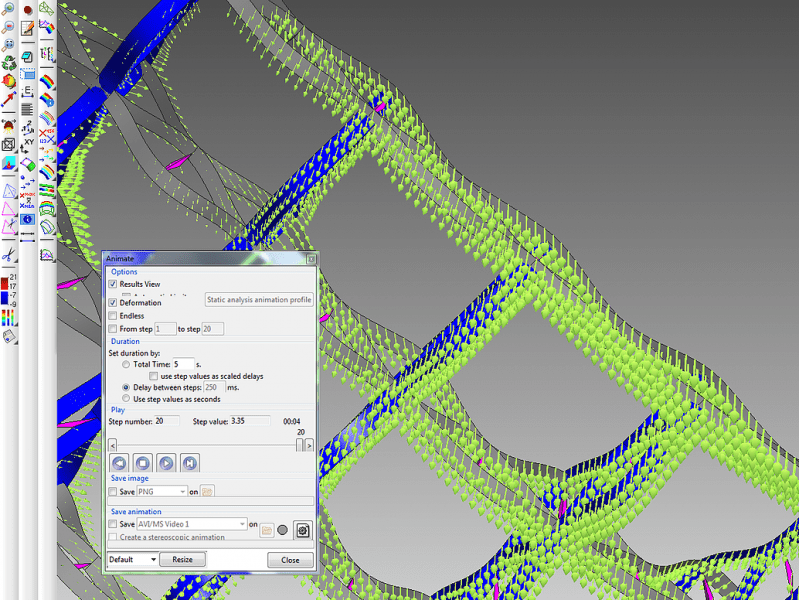The height and width of the screenshot is (600, 799).
Task: Select the zoom in magnifier icon
Action: [8, 9]
